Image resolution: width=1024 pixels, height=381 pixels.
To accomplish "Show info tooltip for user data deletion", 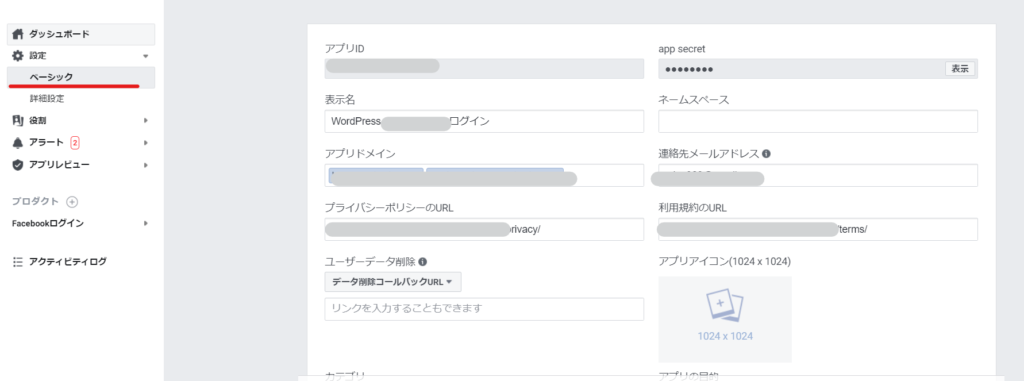I will click(423, 261).
